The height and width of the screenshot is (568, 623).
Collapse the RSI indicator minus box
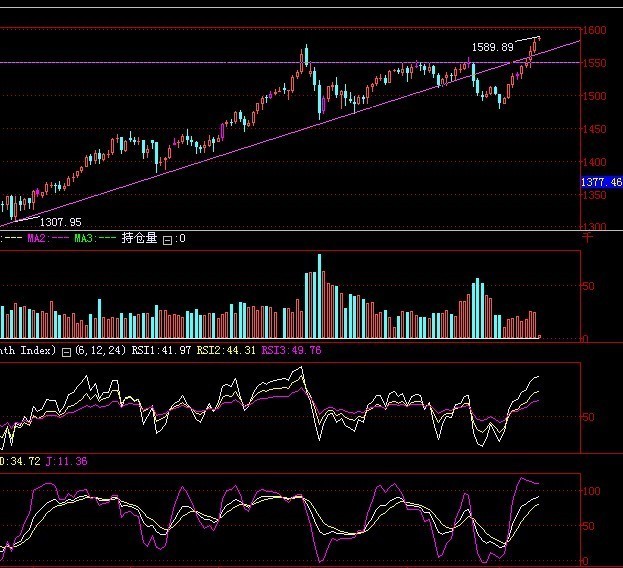point(66,351)
